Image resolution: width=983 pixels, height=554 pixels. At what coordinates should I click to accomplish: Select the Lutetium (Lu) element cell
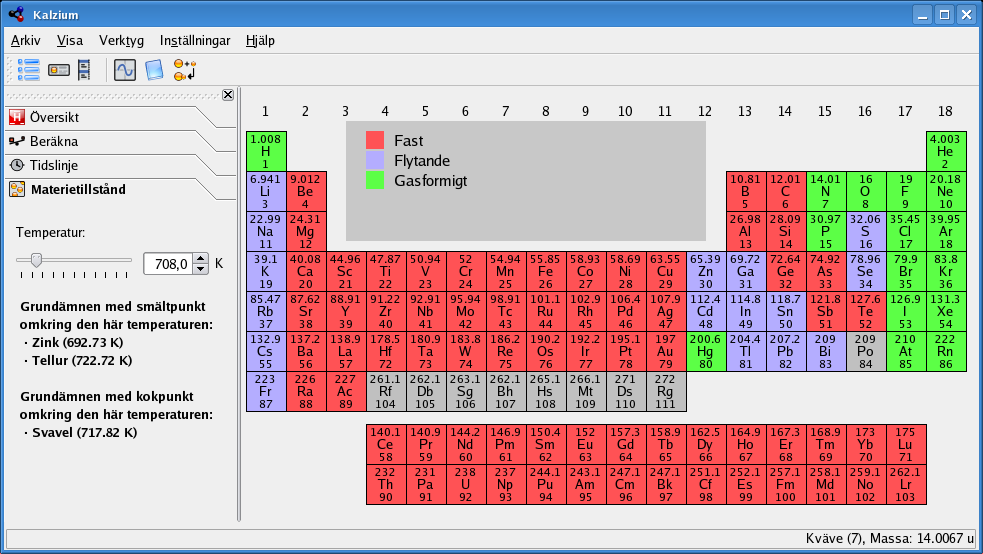click(x=906, y=444)
